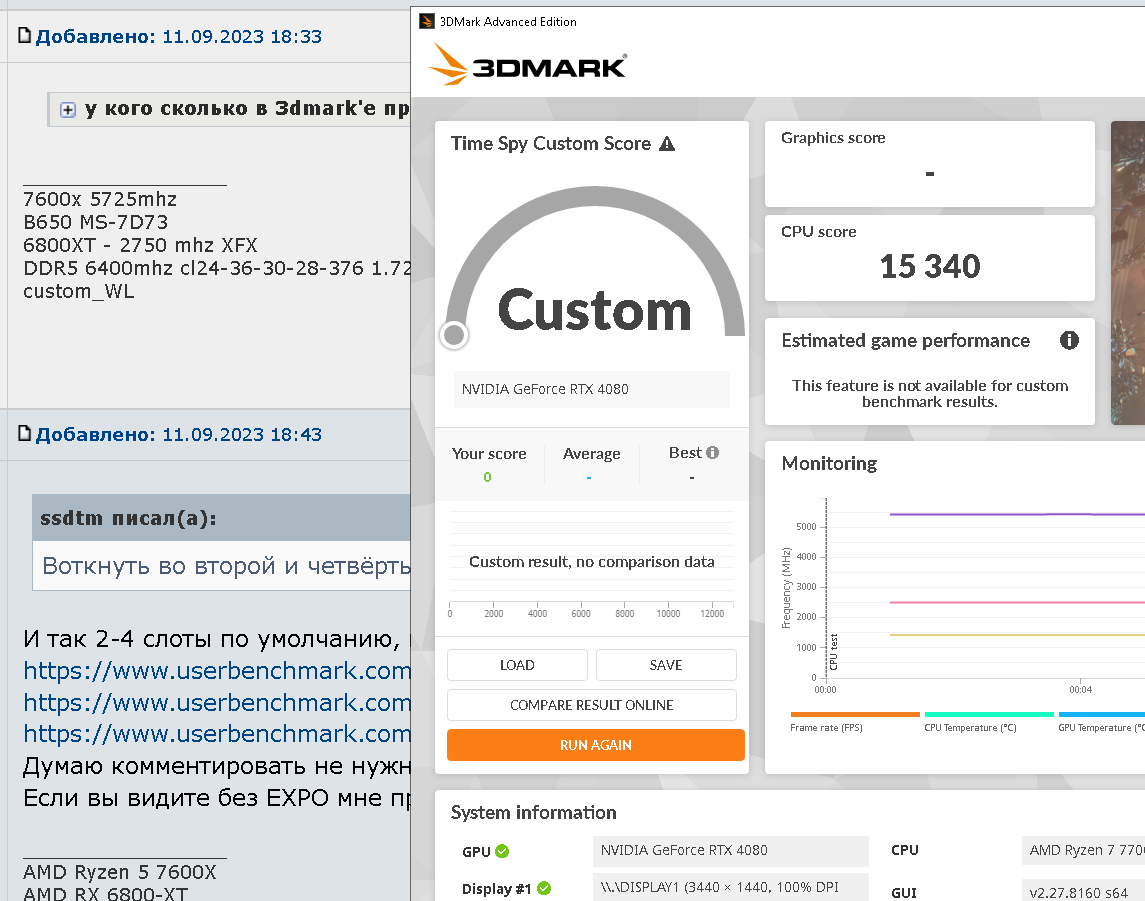Click the Graphics score label
Screen dimensions: 1145x901
coord(833,138)
